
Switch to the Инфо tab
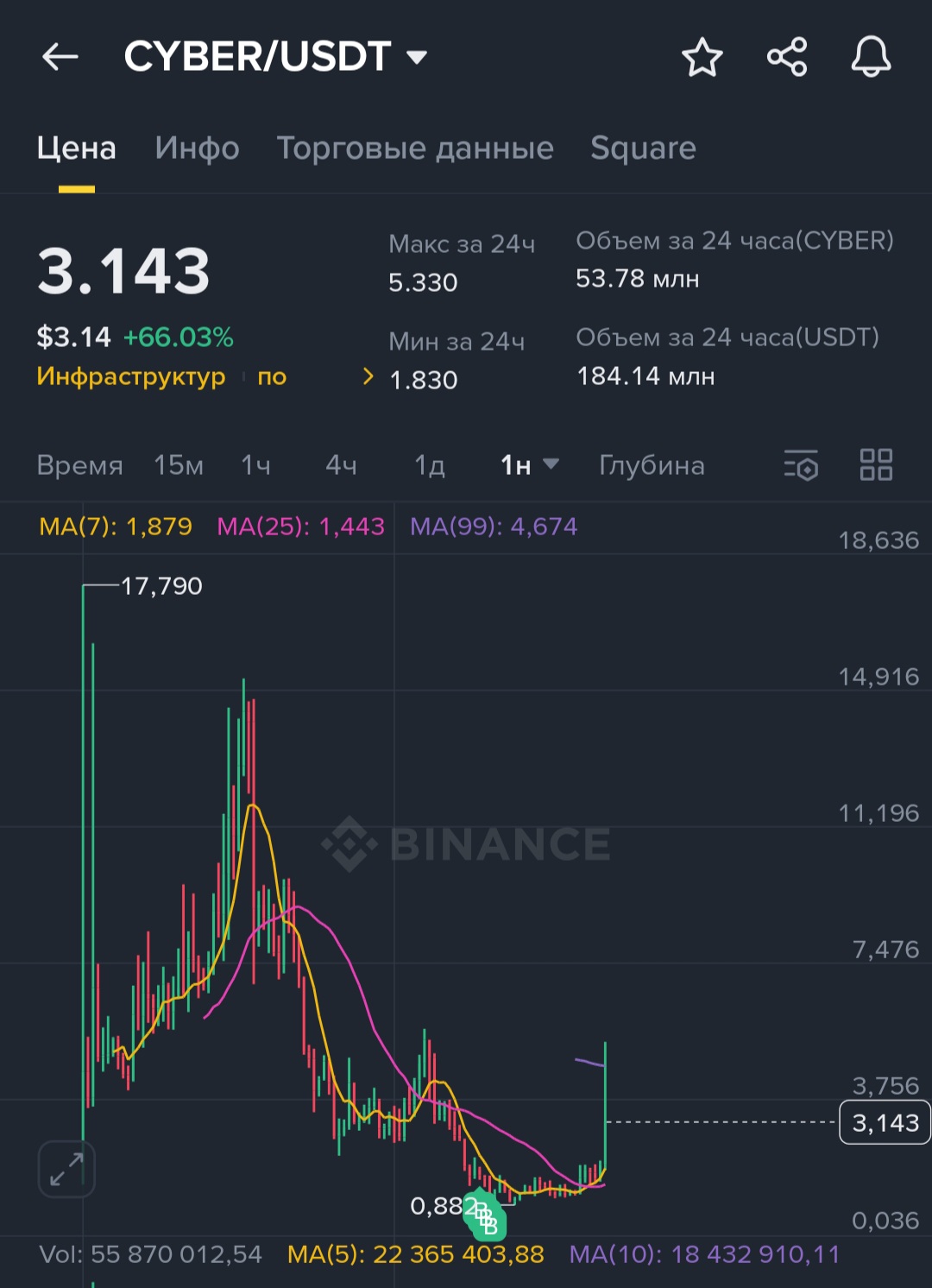(x=197, y=148)
